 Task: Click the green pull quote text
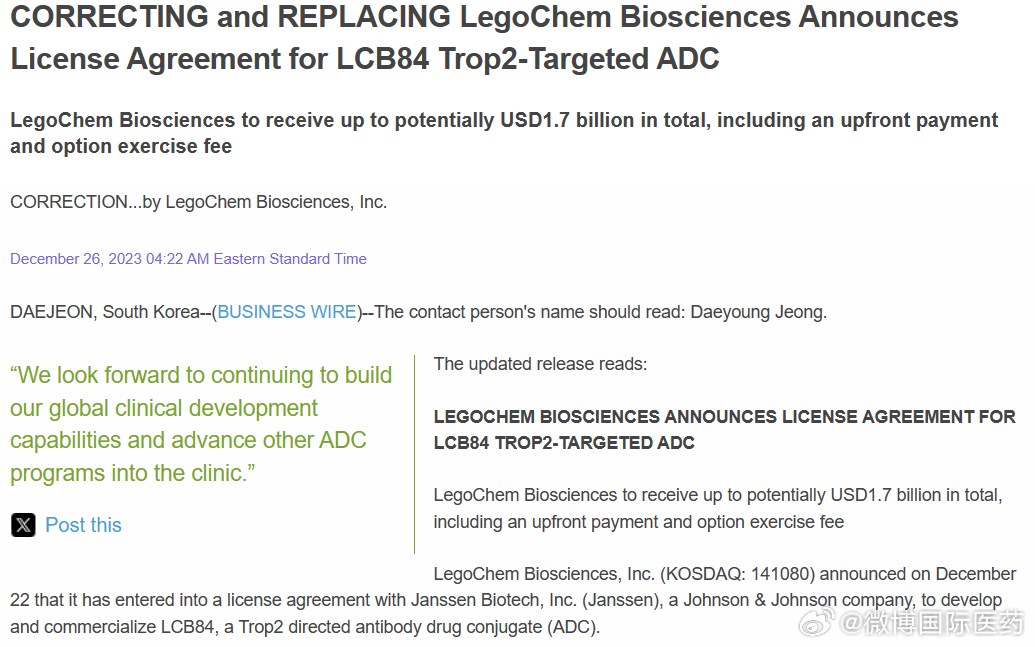click(201, 424)
